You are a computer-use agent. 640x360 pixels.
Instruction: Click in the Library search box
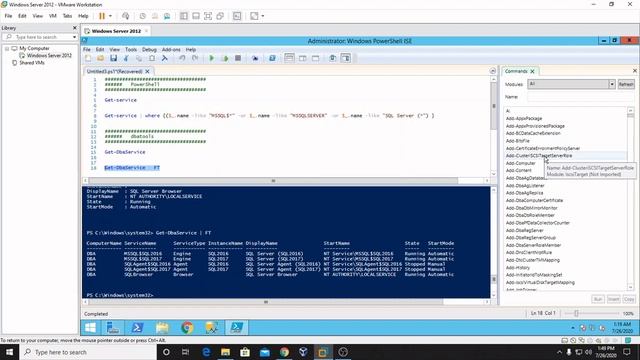pyautogui.click(x=39, y=37)
